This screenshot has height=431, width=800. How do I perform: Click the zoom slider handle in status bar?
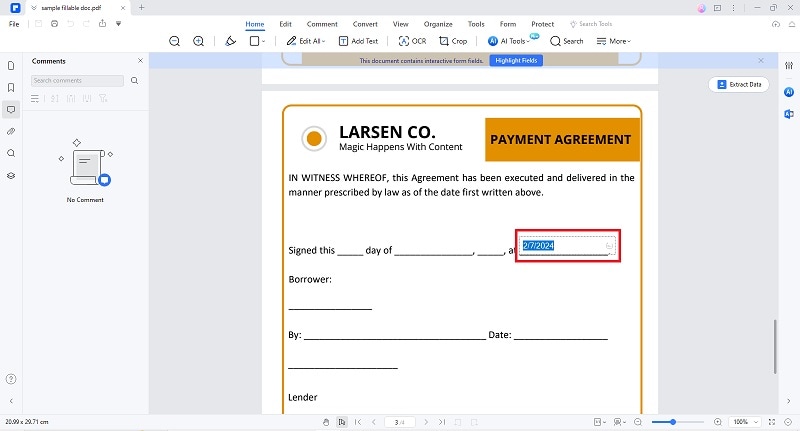coord(673,422)
